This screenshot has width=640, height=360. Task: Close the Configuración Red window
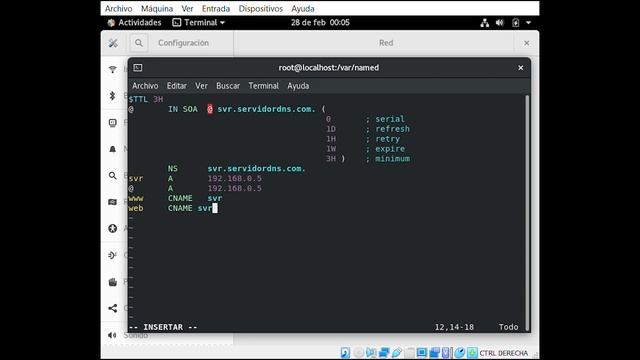[x=527, y=43]
